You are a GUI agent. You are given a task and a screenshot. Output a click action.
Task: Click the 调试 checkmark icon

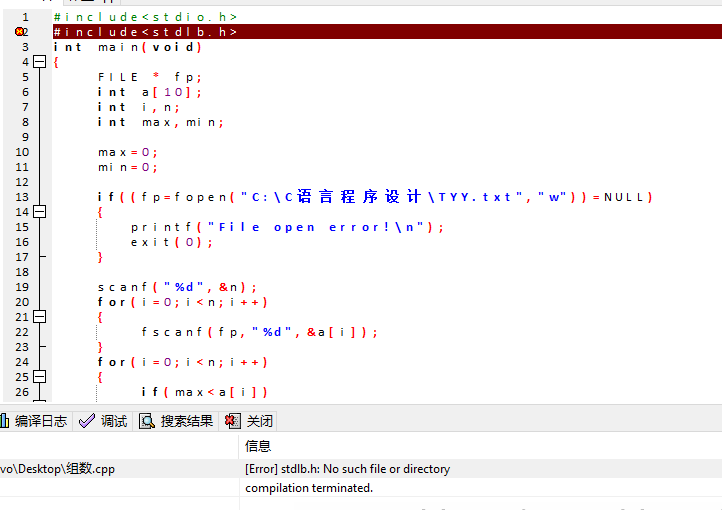point(87,421)
